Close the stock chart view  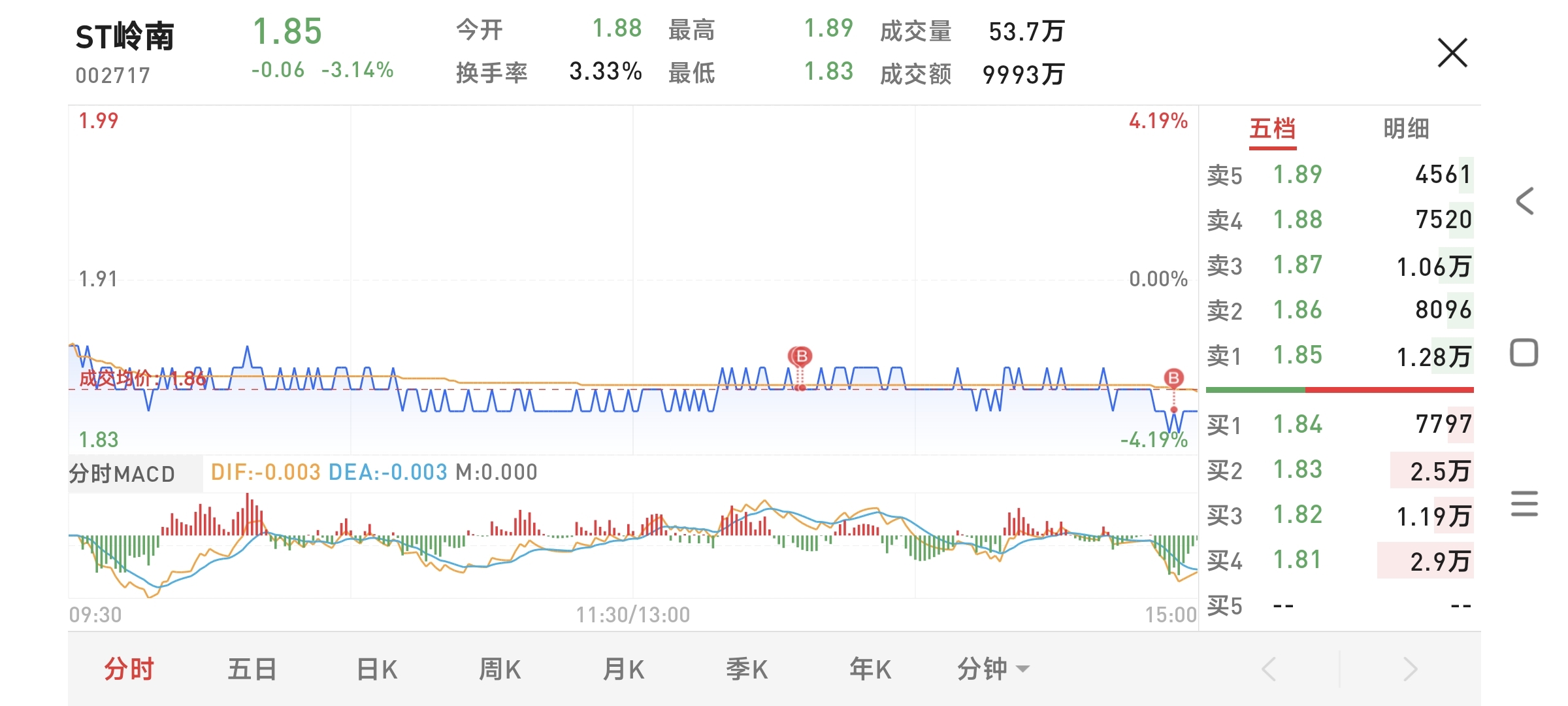[x=1452, y=53]
